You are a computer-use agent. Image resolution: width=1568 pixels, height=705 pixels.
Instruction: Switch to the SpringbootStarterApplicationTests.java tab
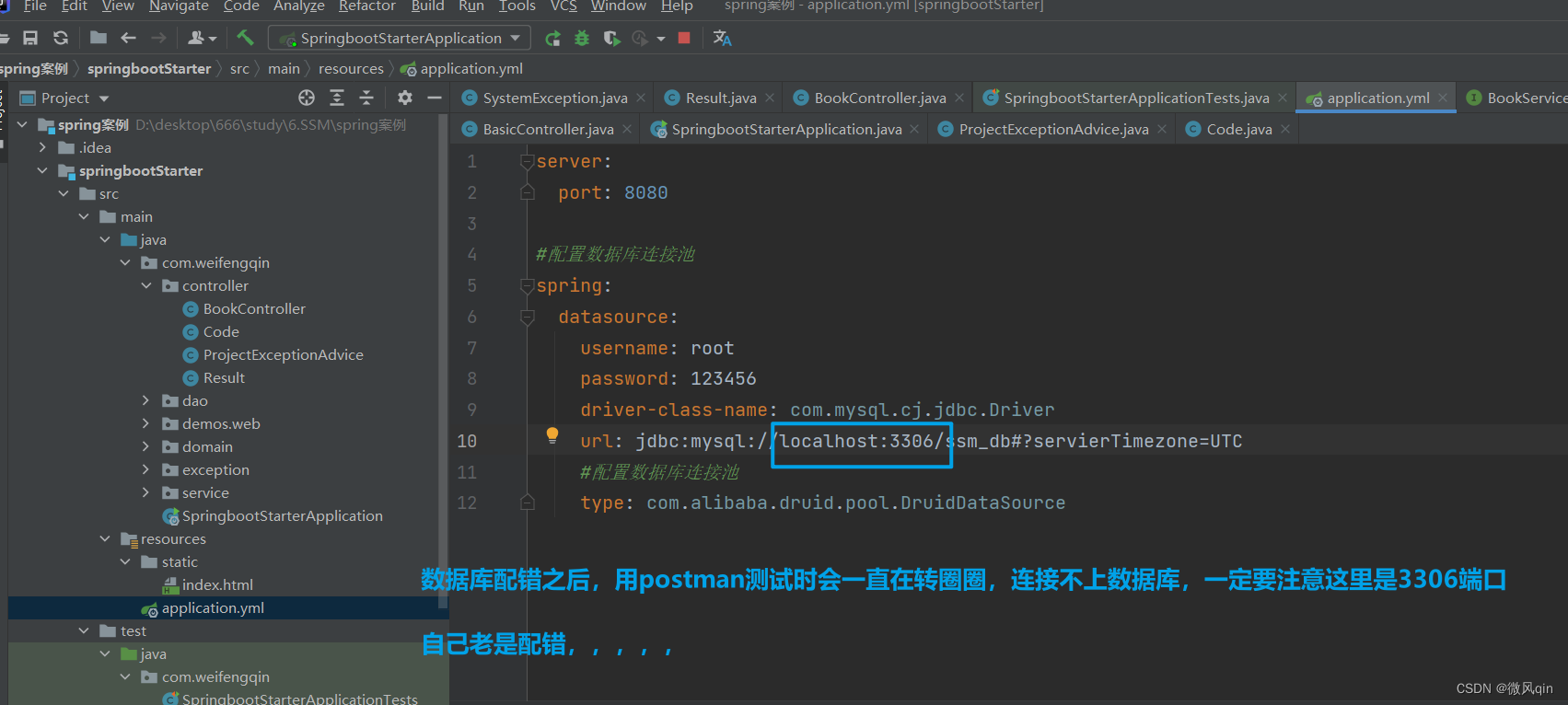pos(1135,98)
